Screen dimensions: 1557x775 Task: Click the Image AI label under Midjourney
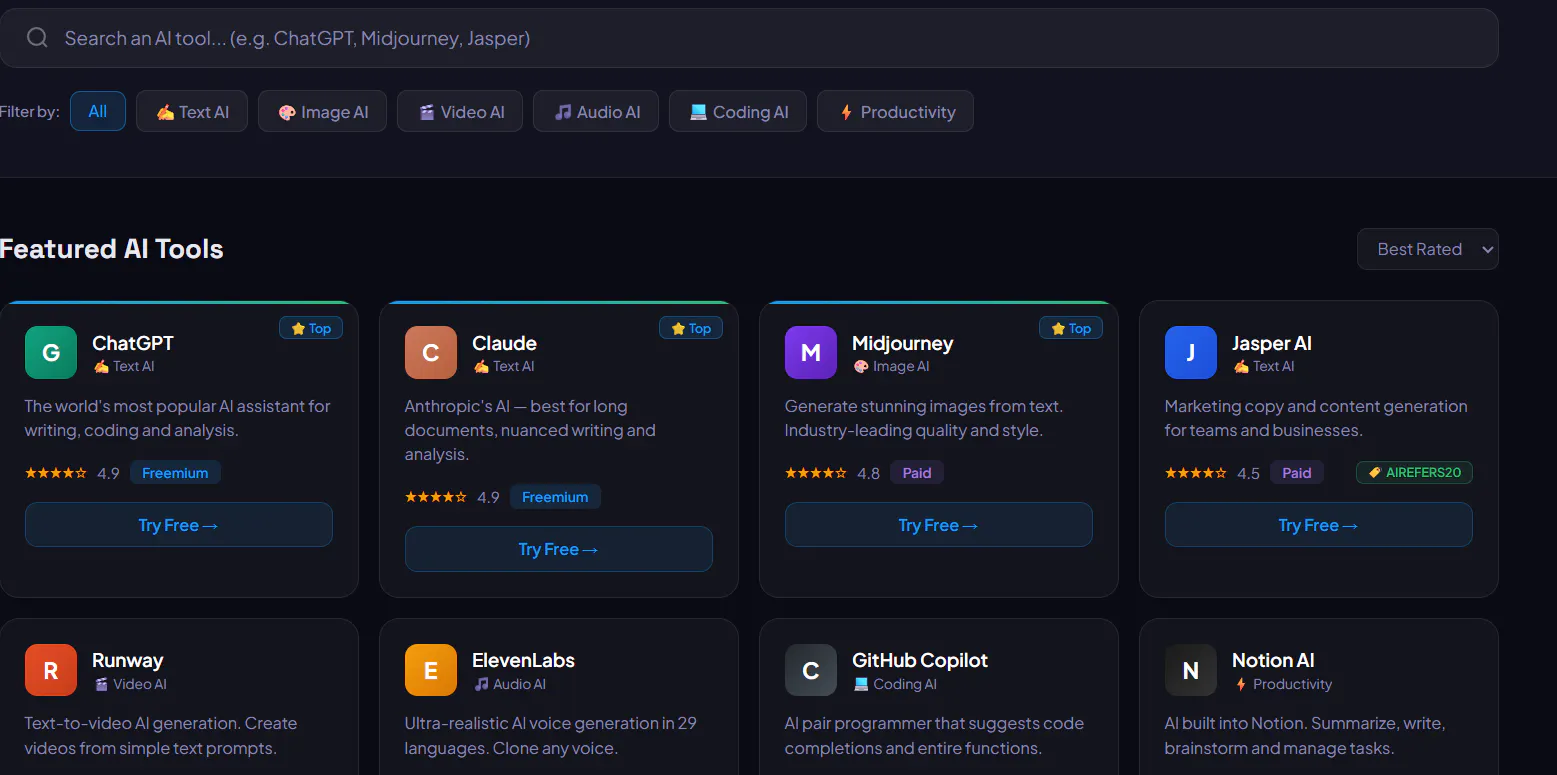pos(891,366)
